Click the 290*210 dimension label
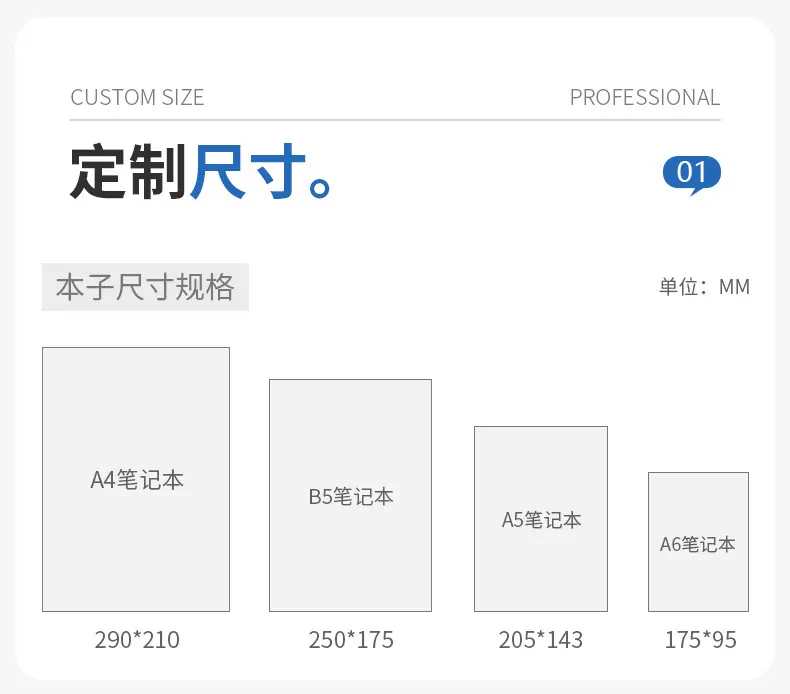The height and width of the screenshot is (694, 790). coord(137,640)
